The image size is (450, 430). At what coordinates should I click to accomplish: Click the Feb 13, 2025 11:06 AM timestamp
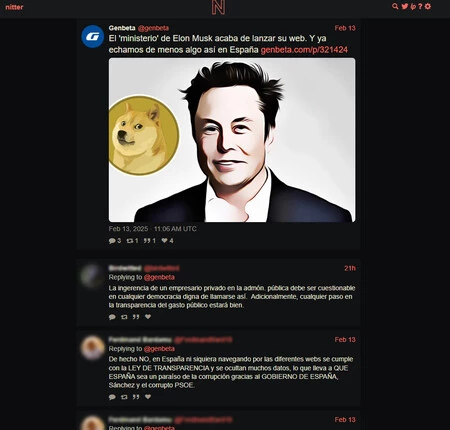tap(152, 229)
